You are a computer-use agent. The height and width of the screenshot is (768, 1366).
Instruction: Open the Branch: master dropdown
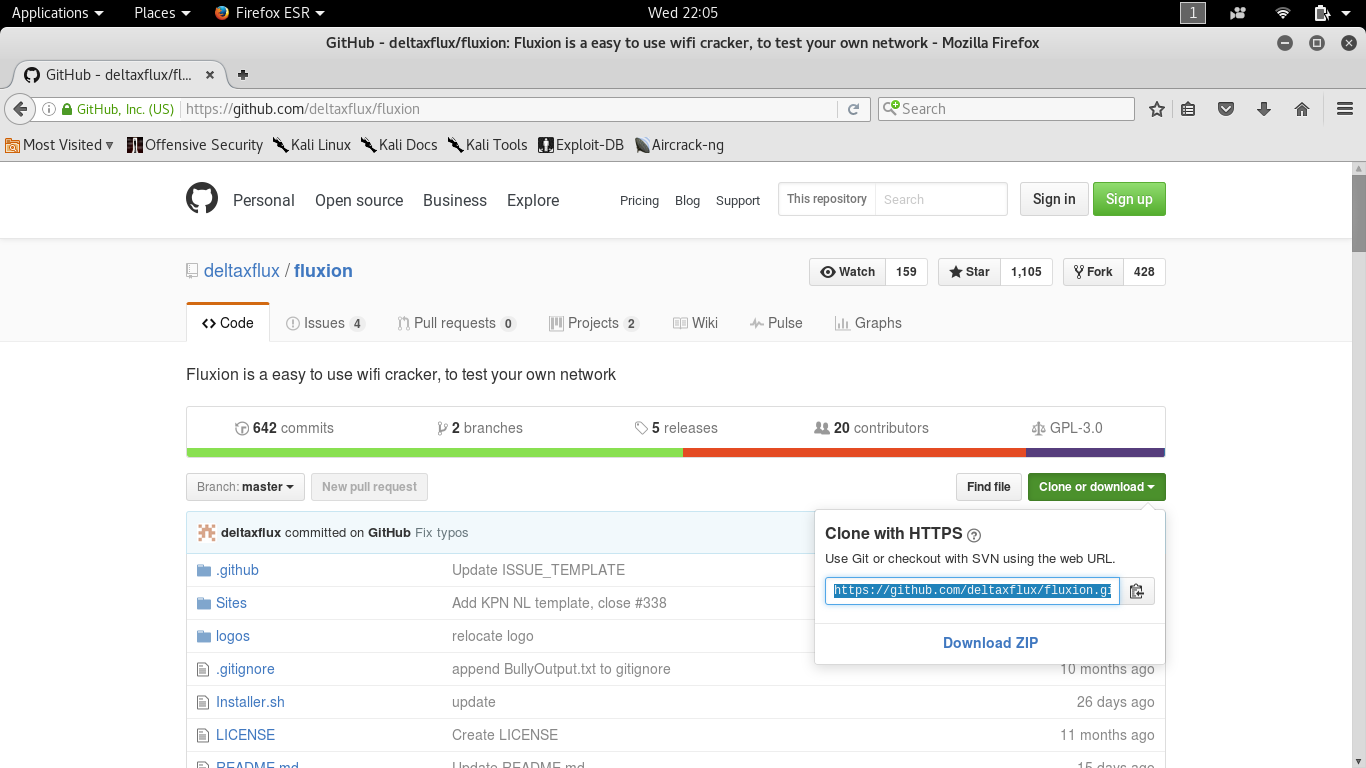coord(245,487)
